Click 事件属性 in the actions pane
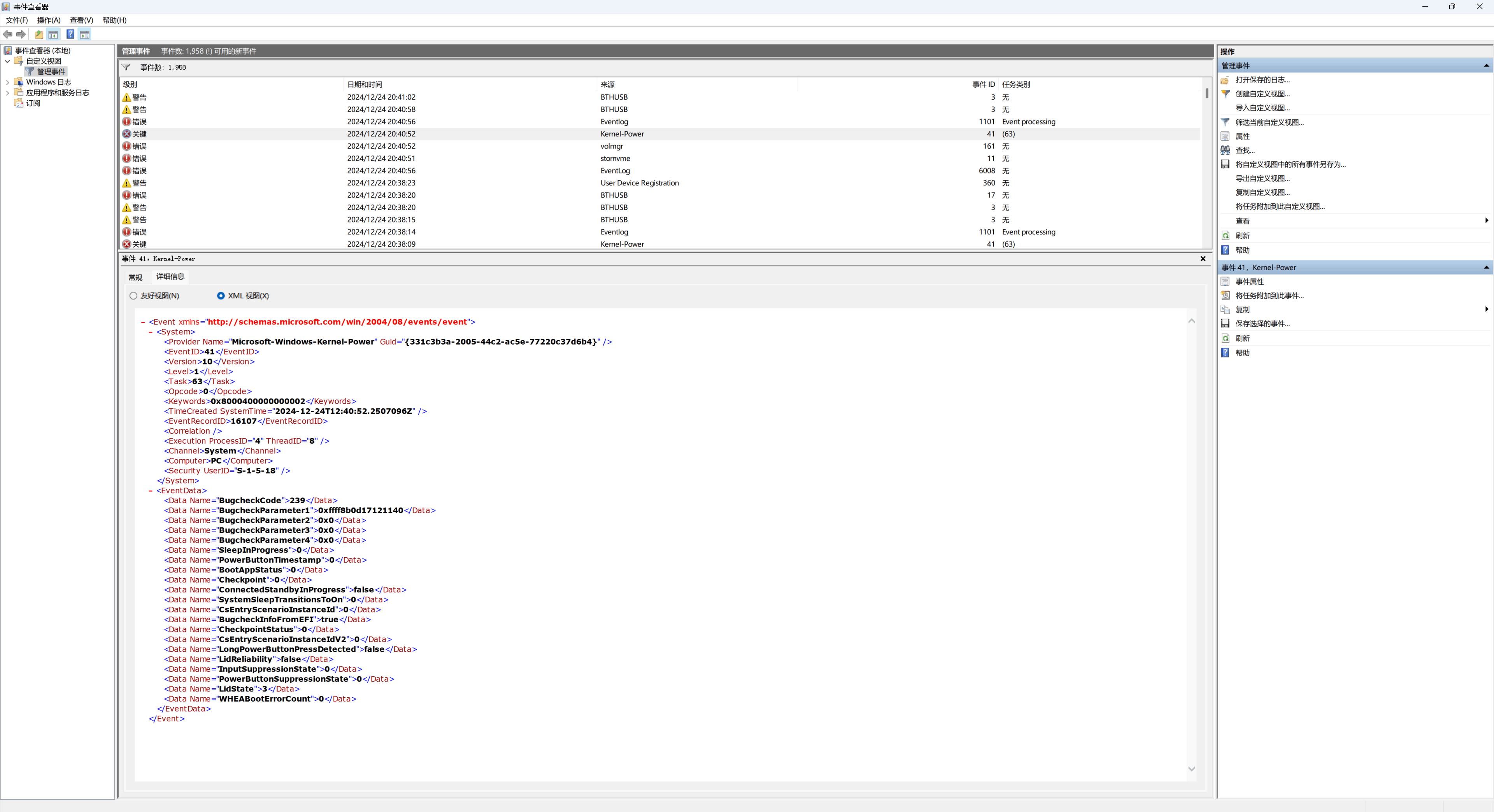 [1249, 282]
